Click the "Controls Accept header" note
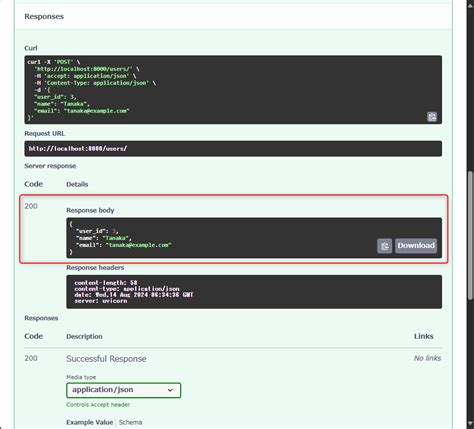Viewport: 474px width, 429px height. coord(98,405)
